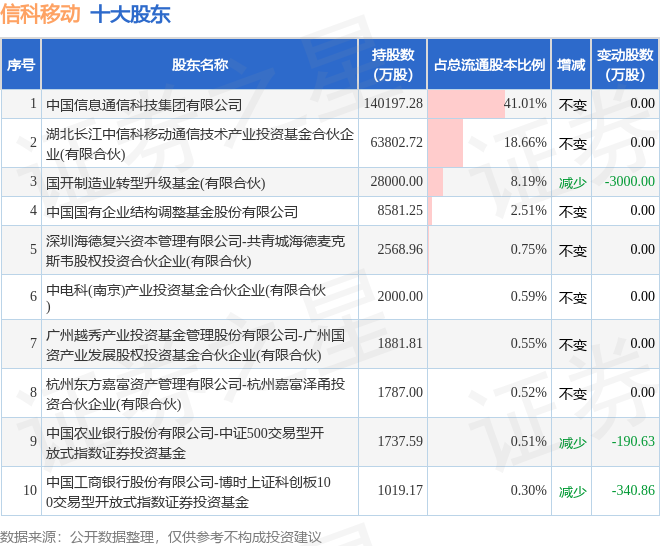Click the 0.52% ratio cell

pos(489,393)
